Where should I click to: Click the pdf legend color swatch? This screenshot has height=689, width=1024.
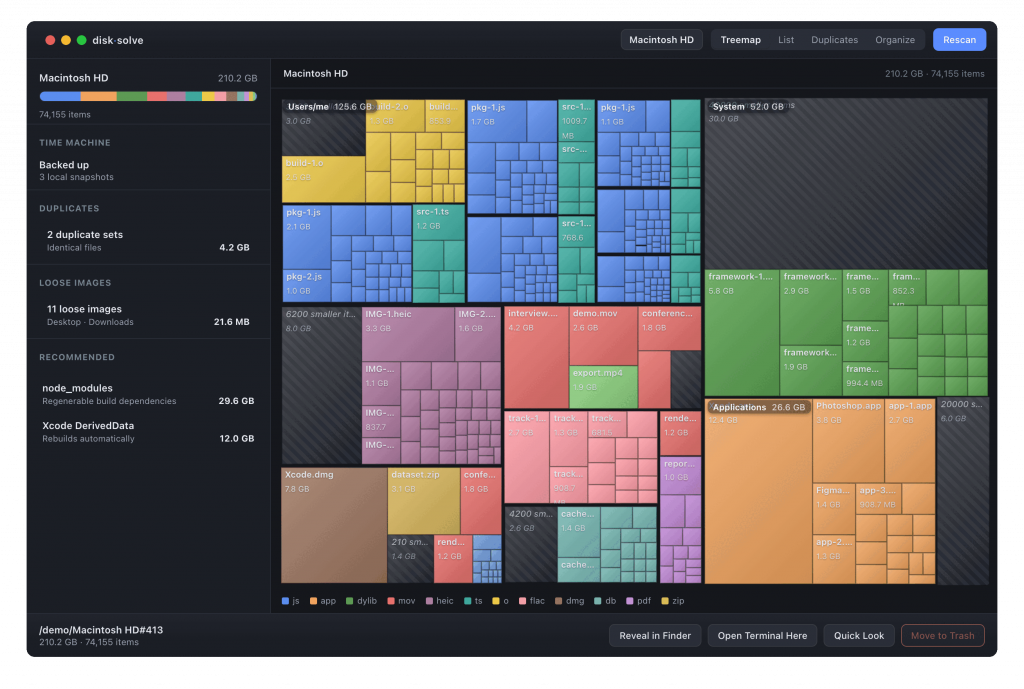630,601
